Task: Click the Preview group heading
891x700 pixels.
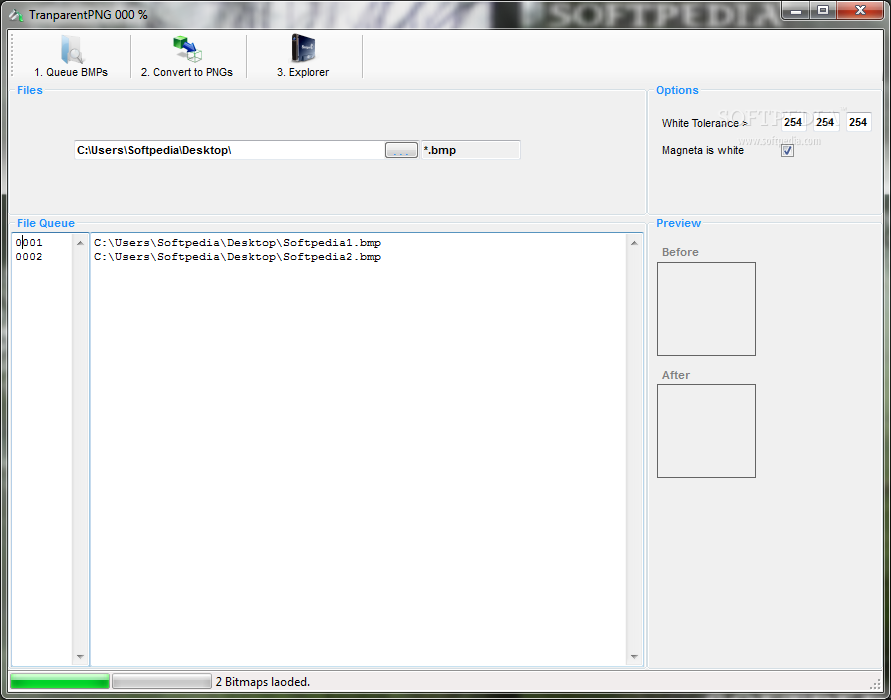Action: point(678,223)
